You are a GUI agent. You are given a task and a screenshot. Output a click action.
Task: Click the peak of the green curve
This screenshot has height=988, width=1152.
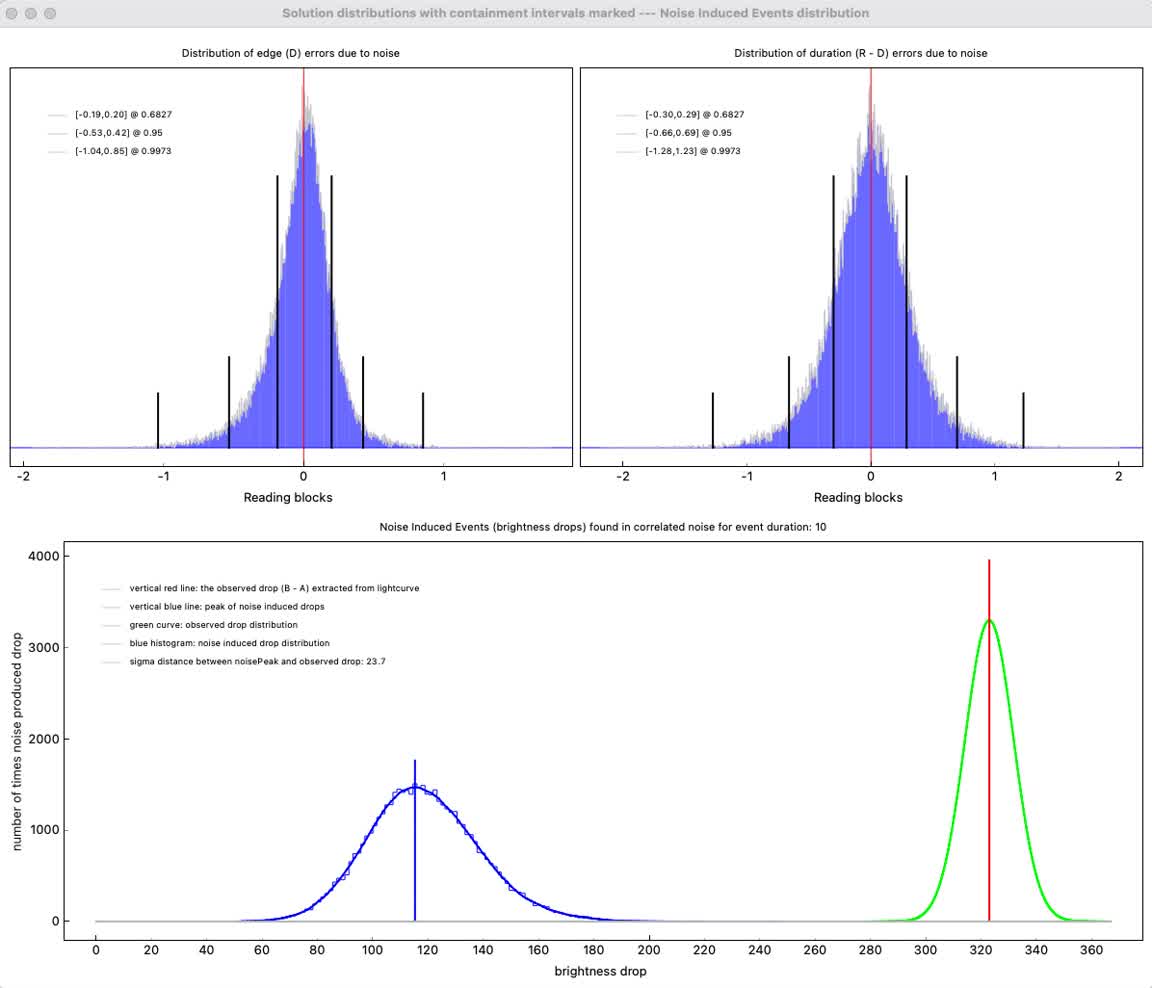(x=989, y=620)
